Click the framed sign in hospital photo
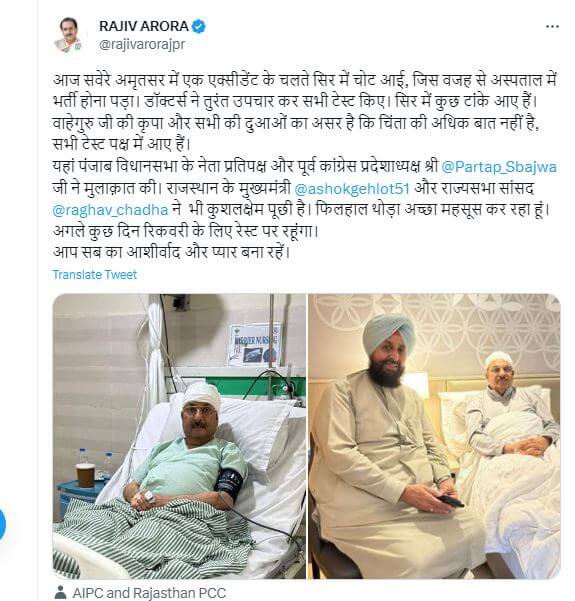The height and width of the screenshot is (601, 575). coord(255,344)
